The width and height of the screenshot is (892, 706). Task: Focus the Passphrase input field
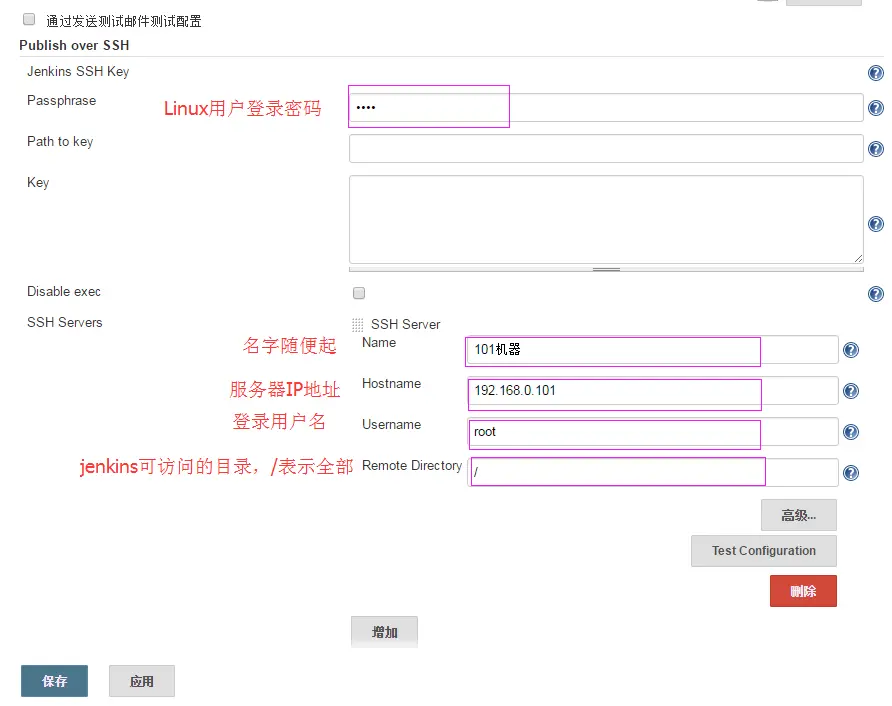(x=606, y=108)
